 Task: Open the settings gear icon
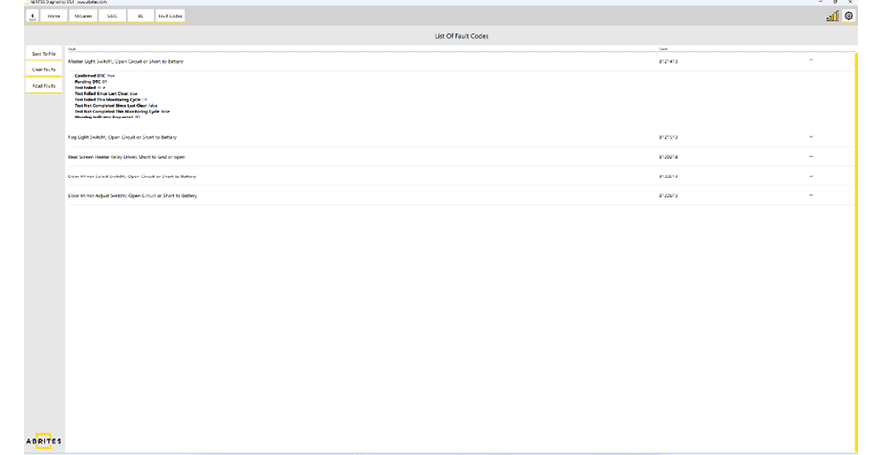pos(849,16)
